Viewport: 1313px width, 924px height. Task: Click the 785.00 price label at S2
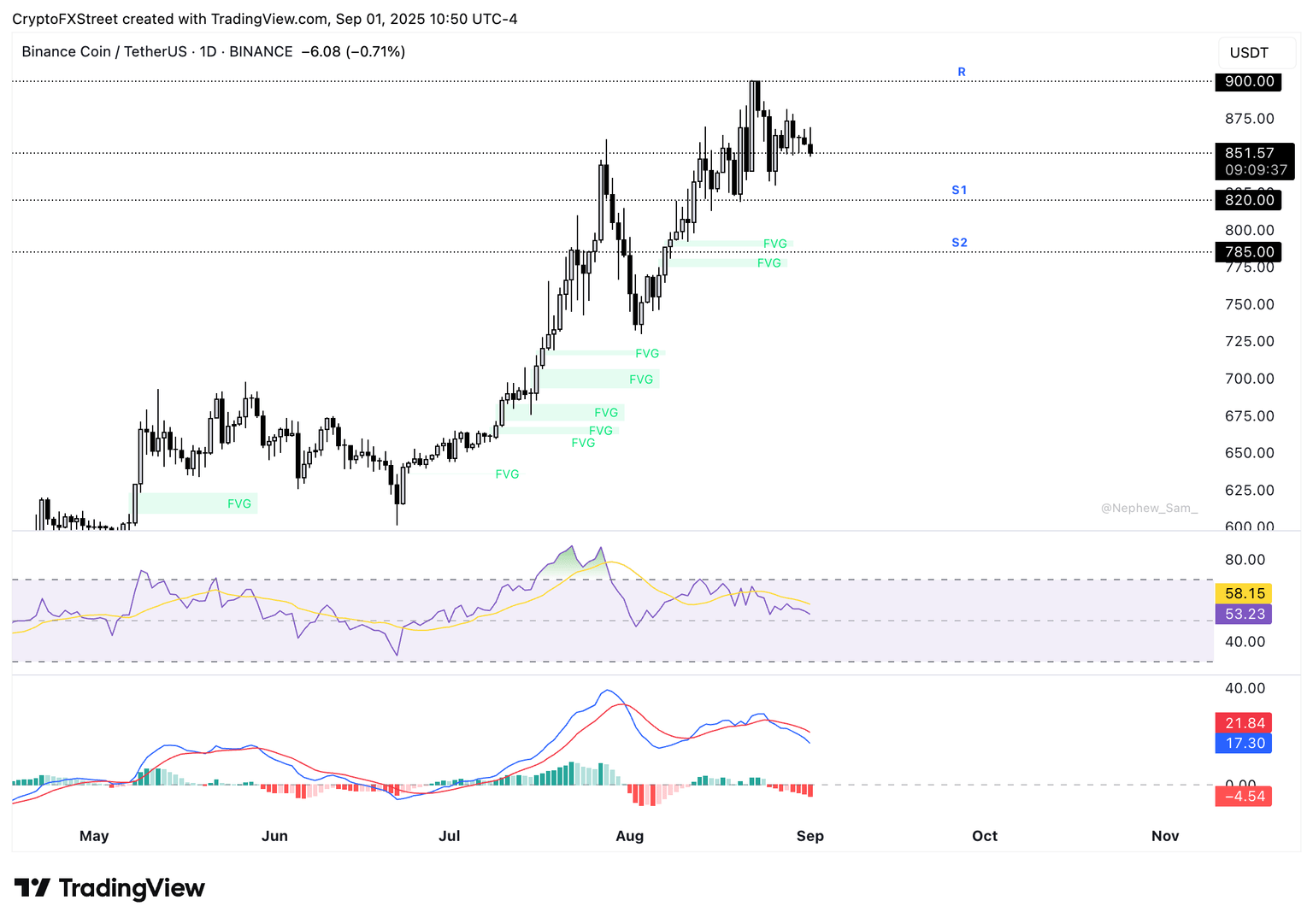pyautogui.click(x=1247, y=252)
